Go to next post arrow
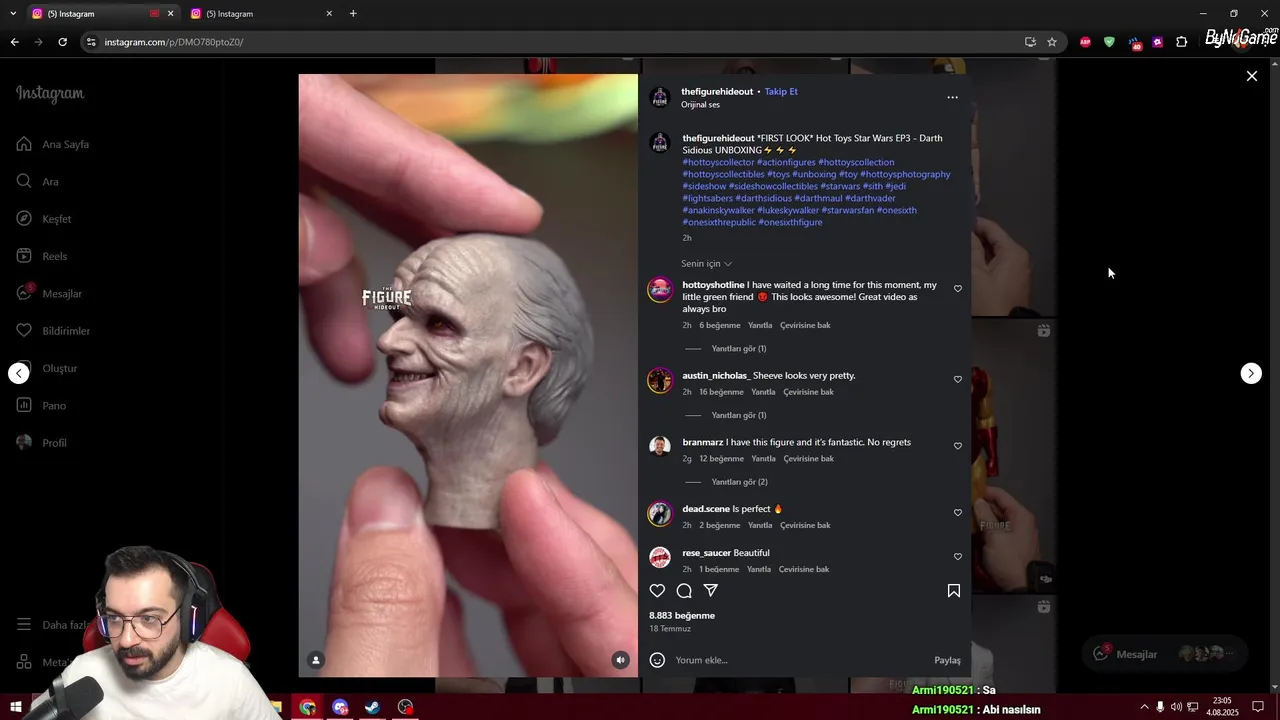The width and height of the screenshot is (1280, 720). 1251,373
